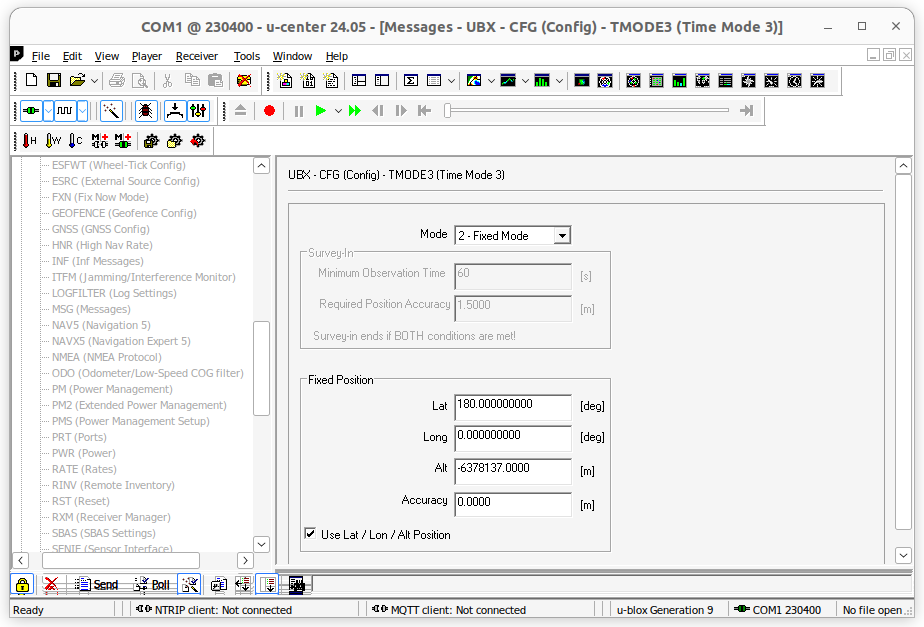Select GNSS (GNSS Config) in the tree
This screenshot has height=627, width=924.
[x=100, y=229]
